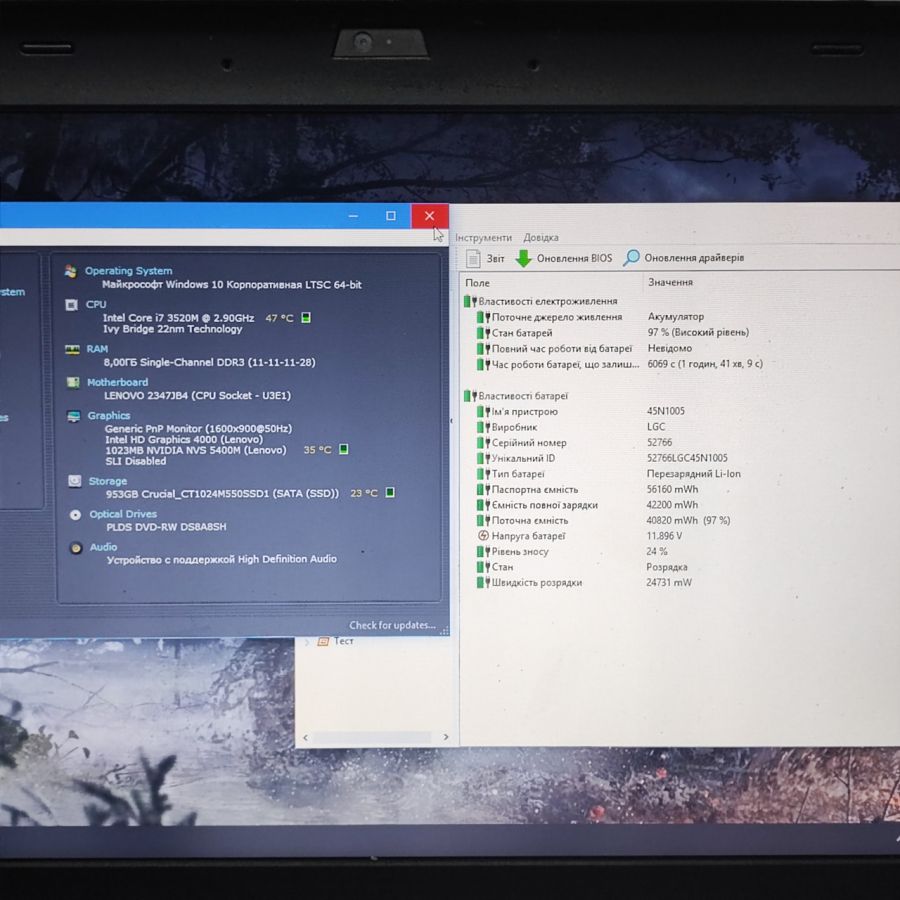
Task: Click the battery icon beside Рівень зносу
Action: [483, 552]
